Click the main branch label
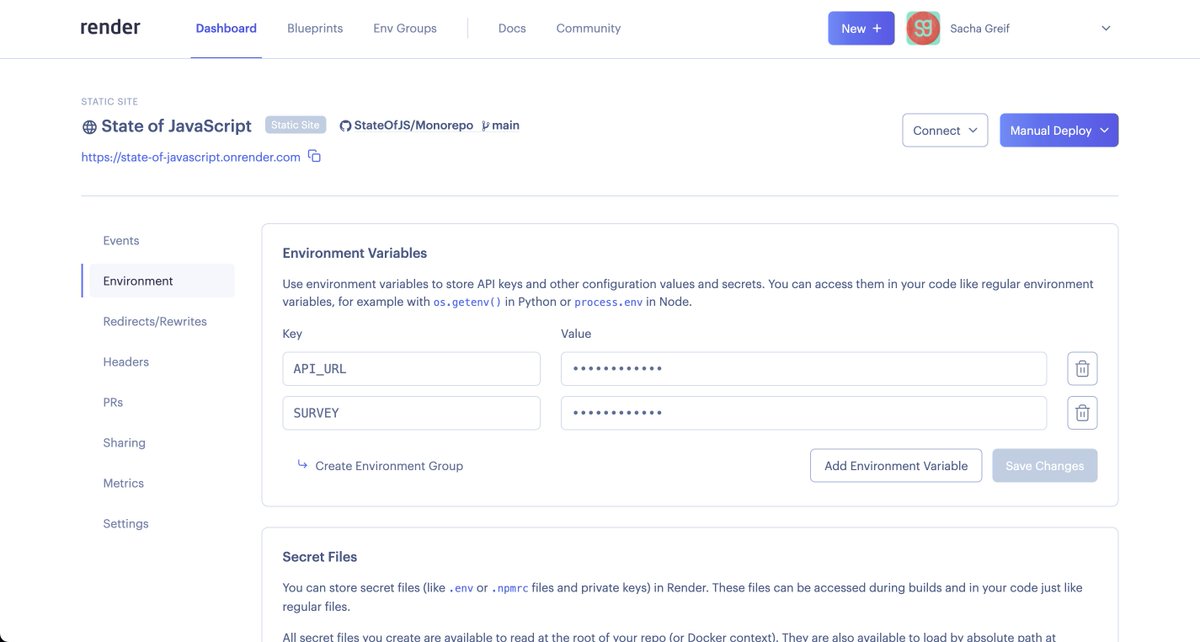 [x=500, y=126]
